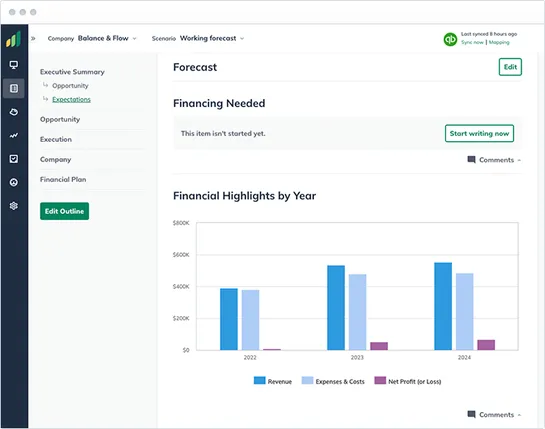Open the monitor pitch icon in sidebar

[x=14, y=65]
